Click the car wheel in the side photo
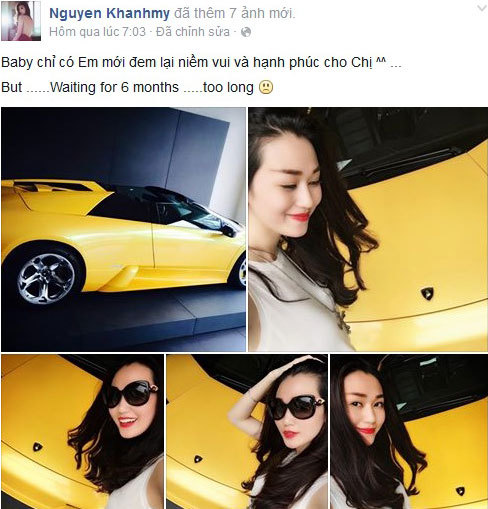 click(47, 278)
